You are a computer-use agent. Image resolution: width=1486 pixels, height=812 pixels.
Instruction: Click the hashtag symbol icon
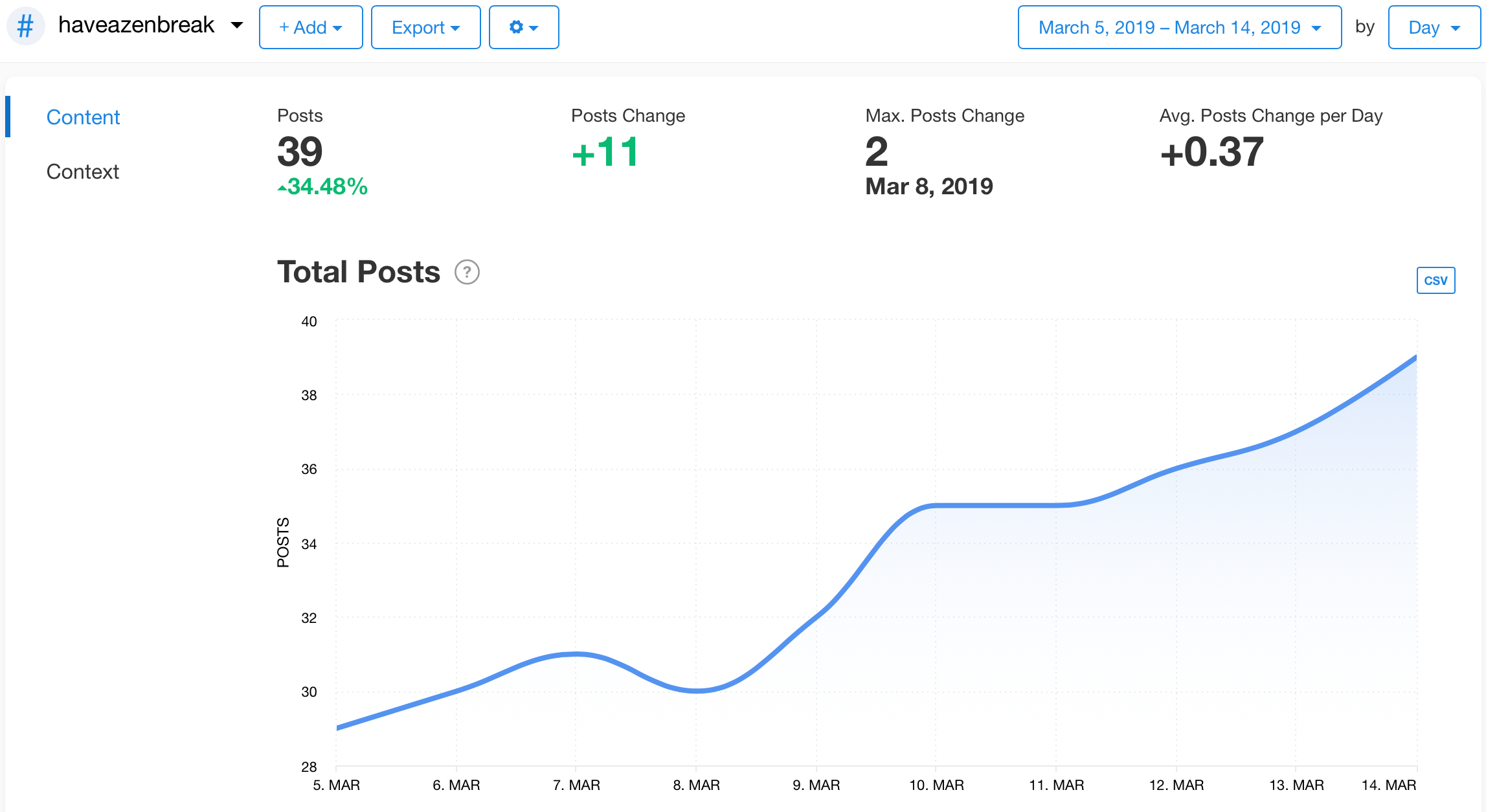point(25,27)
